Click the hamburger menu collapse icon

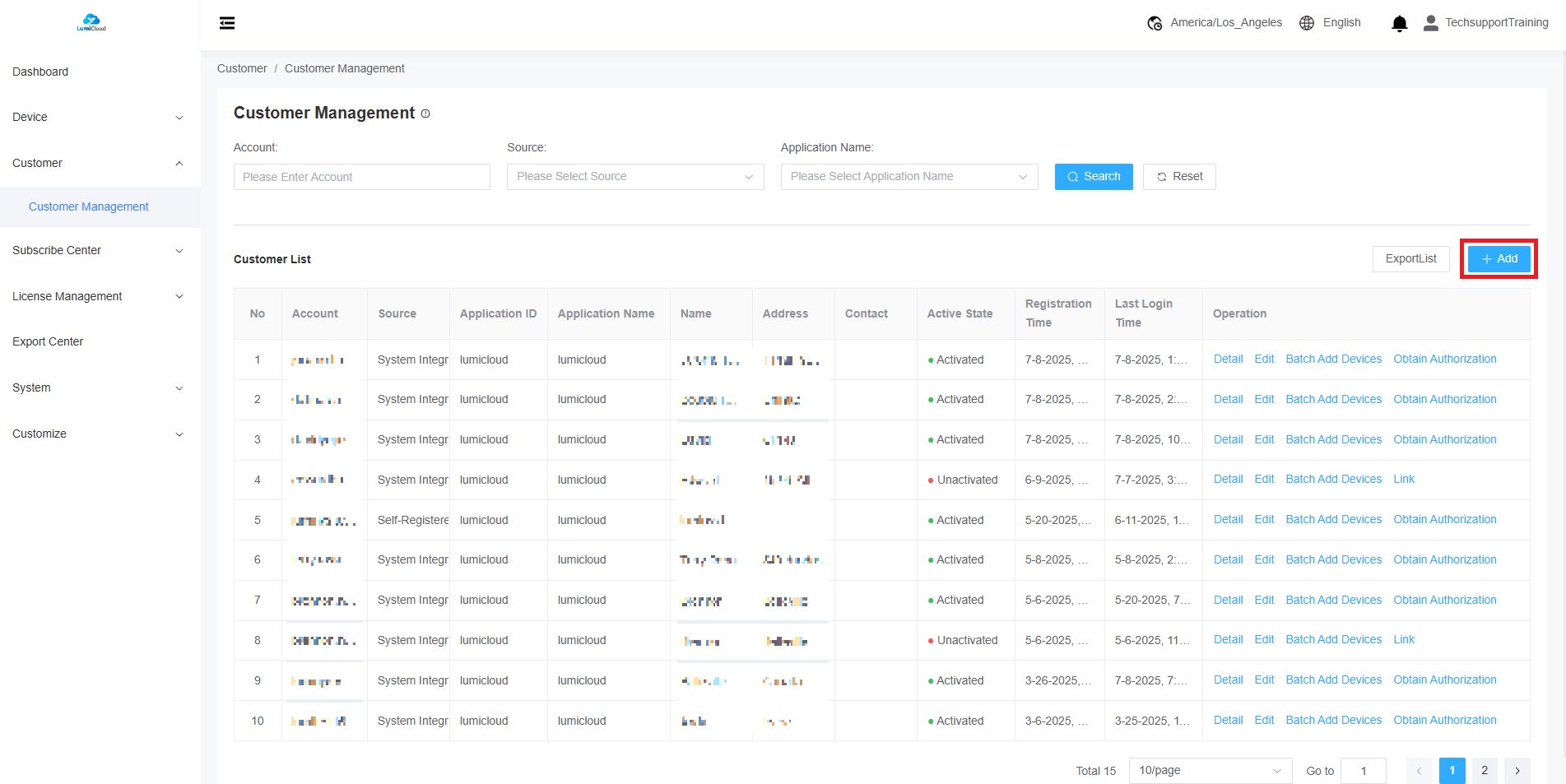coord(227,23)
